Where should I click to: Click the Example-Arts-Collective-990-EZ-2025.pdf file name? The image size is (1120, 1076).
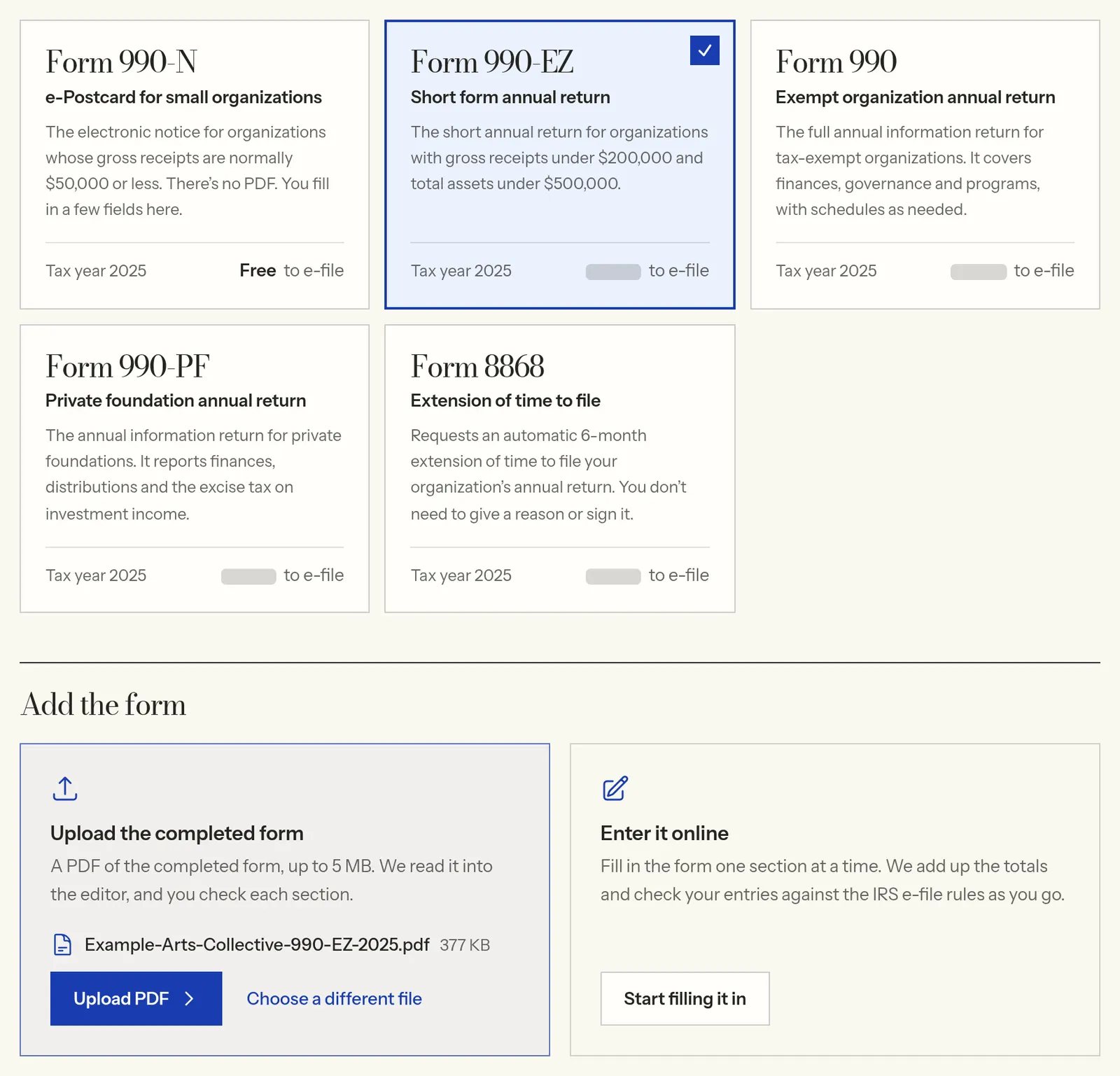(x=257, y=944)
